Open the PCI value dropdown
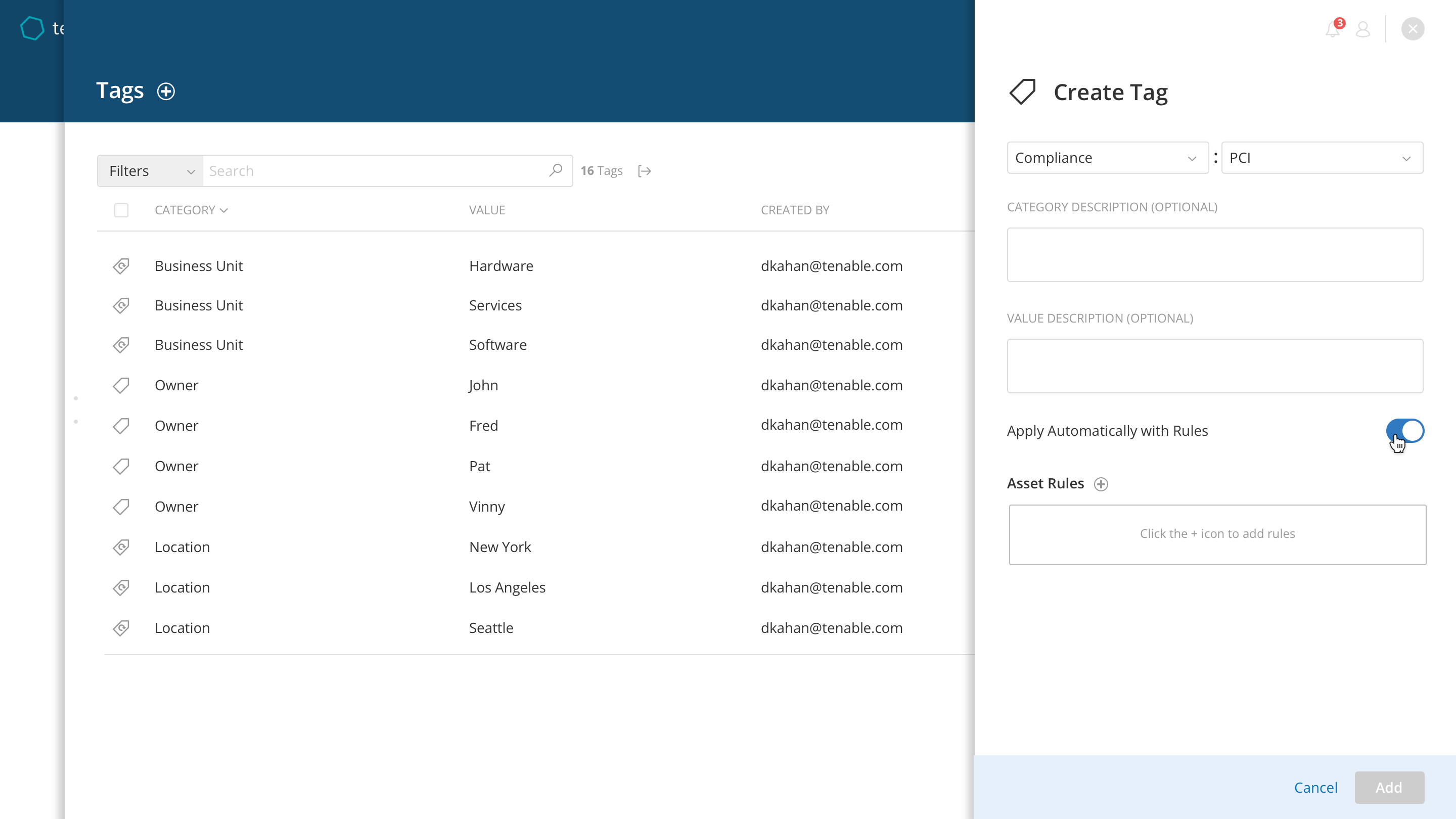This screenshot has width=1456, height=819. coord(1322,158)
